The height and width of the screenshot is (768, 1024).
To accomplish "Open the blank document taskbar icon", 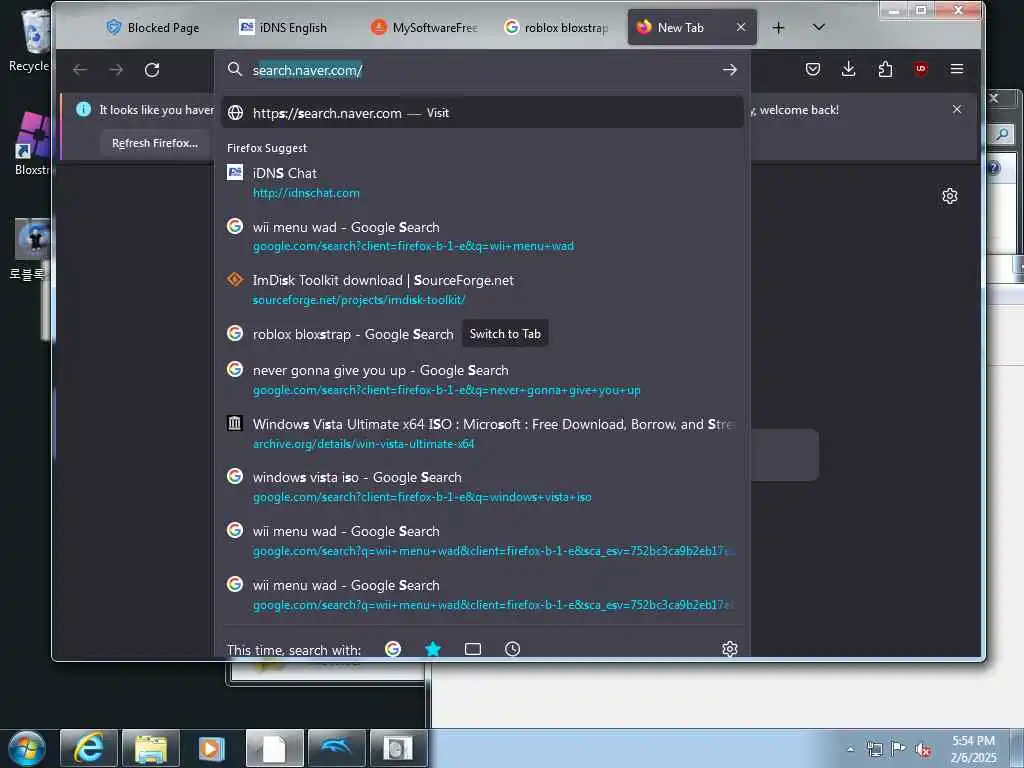I will tap(274, 748).
